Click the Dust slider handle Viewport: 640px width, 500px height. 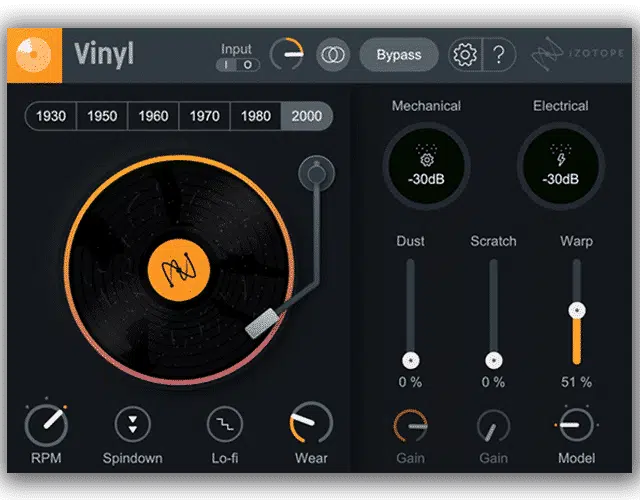tap(411, 360)
